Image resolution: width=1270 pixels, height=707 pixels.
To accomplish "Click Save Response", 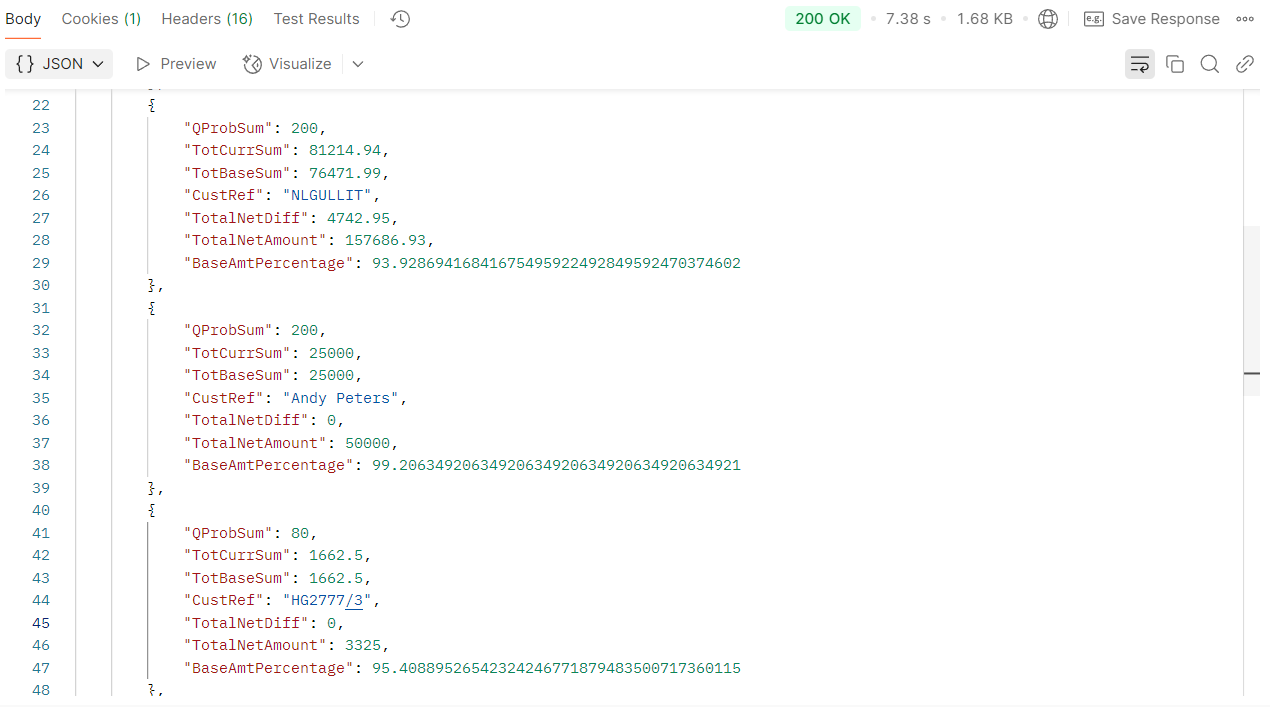I will click(x=1152, y=19).
